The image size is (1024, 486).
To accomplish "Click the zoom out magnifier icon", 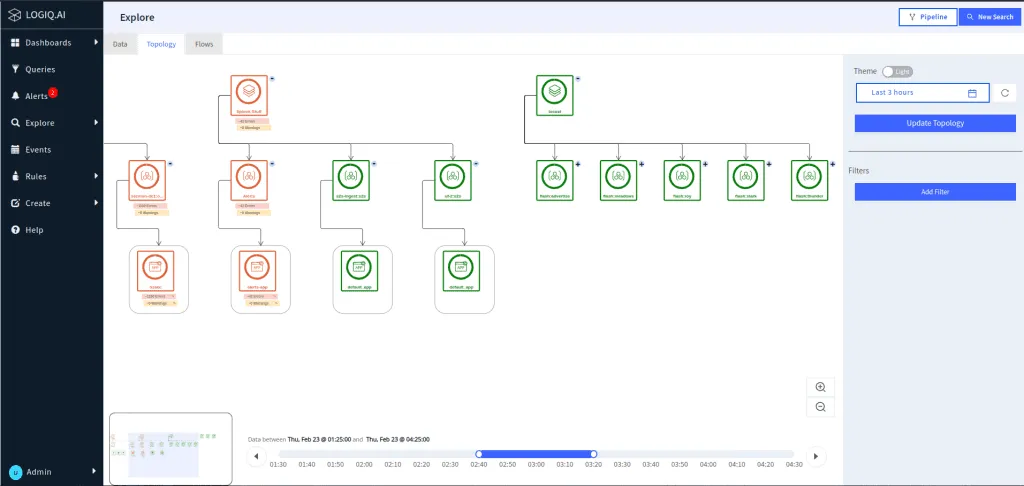I will [820, 406].
